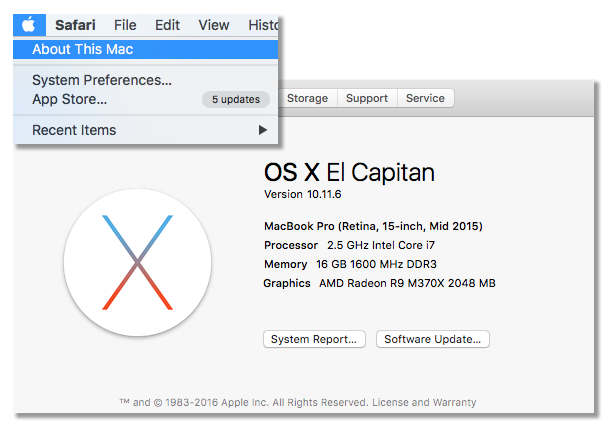The height and width of the screenshot is (427, 610).
Task: Click the 5 updates badge
Action: click(236, 100)
